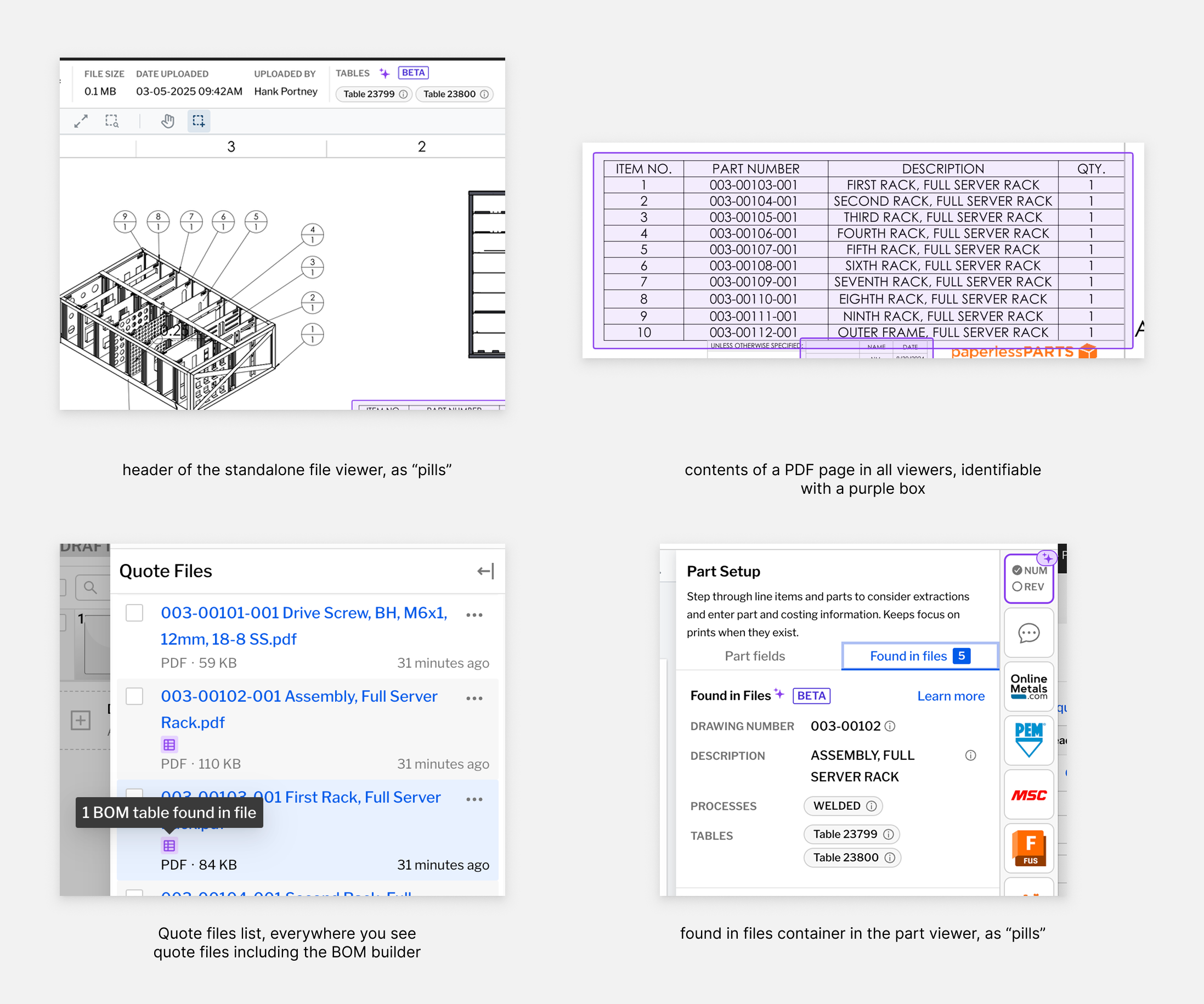Open Online Metals sidebar integration
This screenshot has width=1204, height=1004.
tap(1028, 687)
